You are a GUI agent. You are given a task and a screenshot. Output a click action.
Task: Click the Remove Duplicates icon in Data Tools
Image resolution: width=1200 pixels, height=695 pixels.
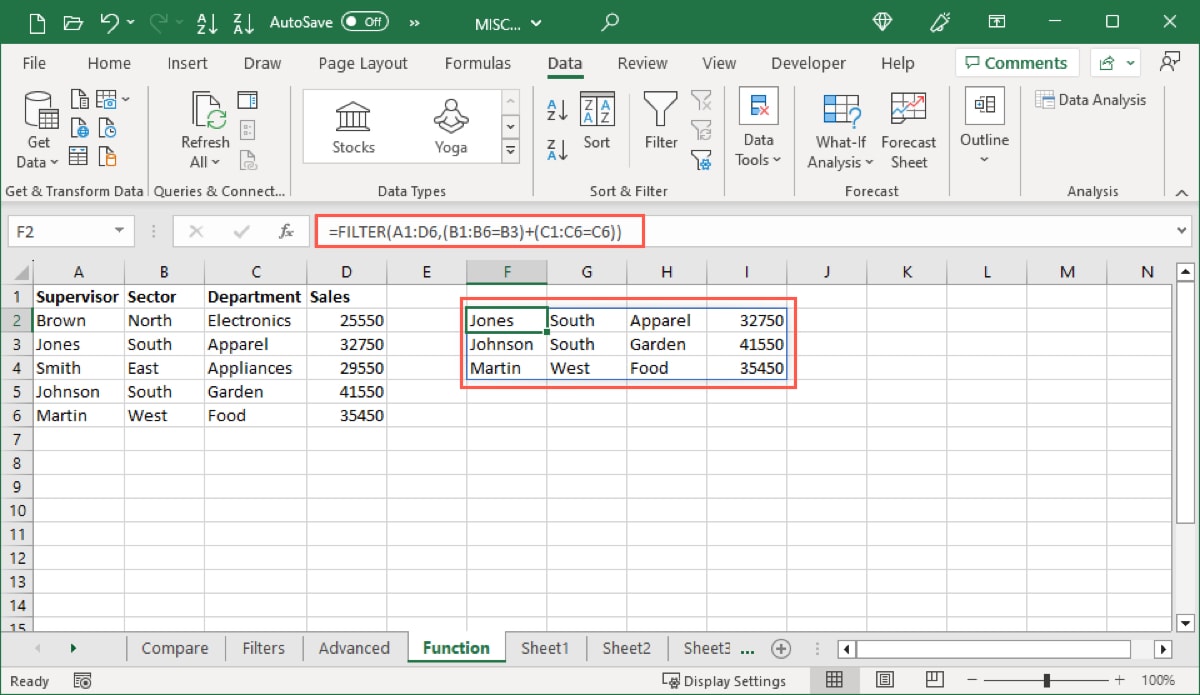[756, 105]
